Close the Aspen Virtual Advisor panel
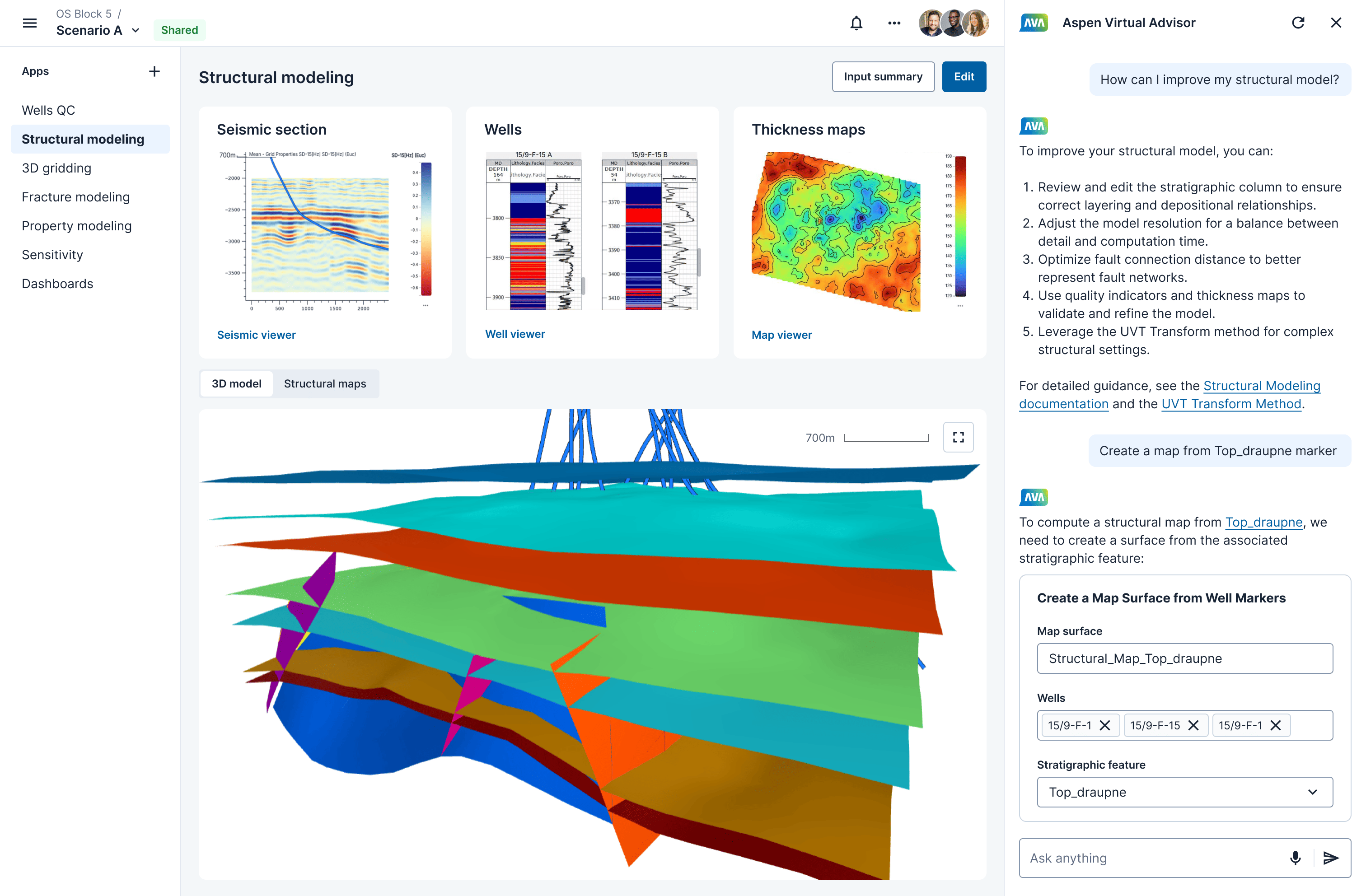 (1336, 23)
